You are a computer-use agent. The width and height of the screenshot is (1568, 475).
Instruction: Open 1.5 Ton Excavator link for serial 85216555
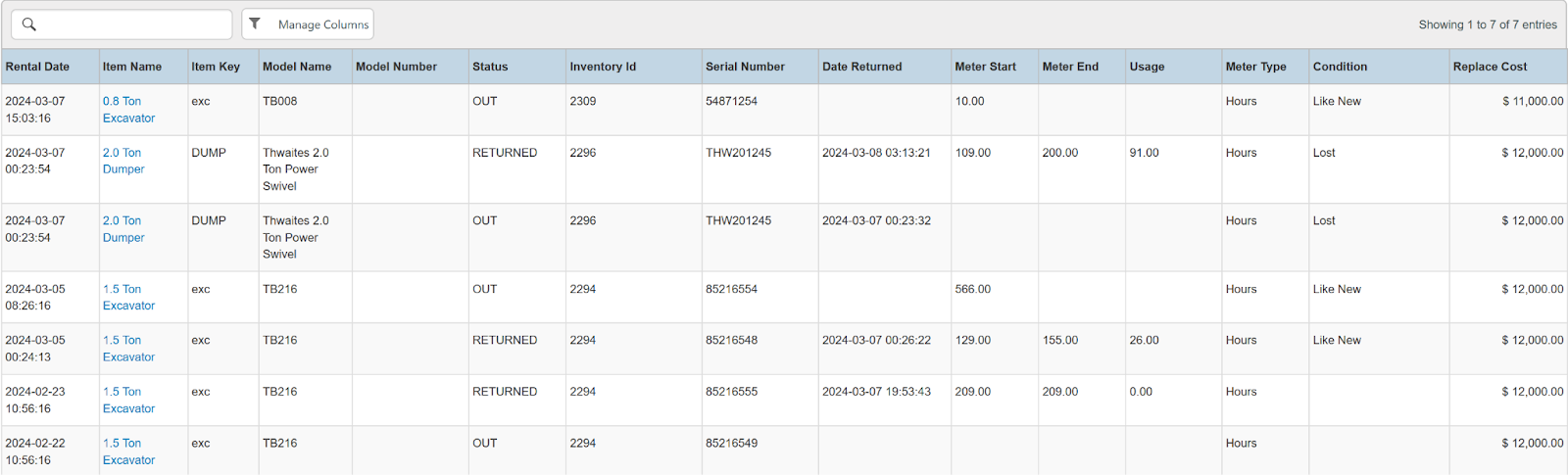tap(128, 400)
